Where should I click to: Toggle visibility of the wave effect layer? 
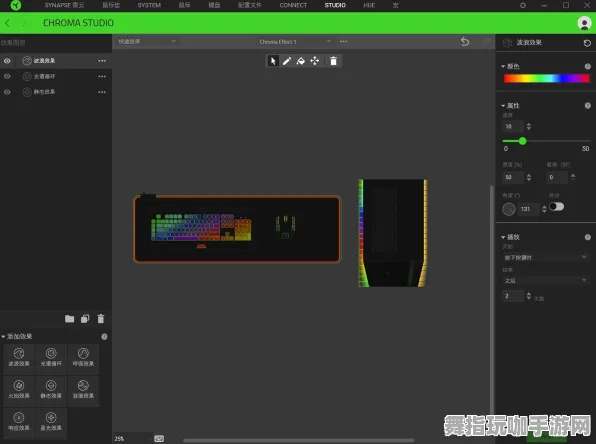pos(7,61)
